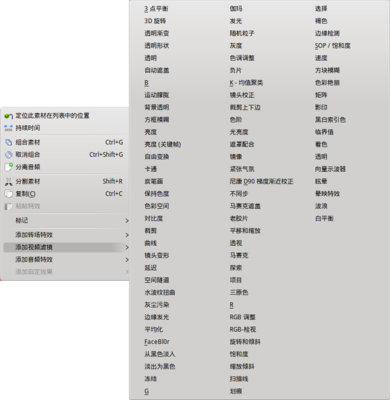Pick the K - 均值聚类 filter

246,83
